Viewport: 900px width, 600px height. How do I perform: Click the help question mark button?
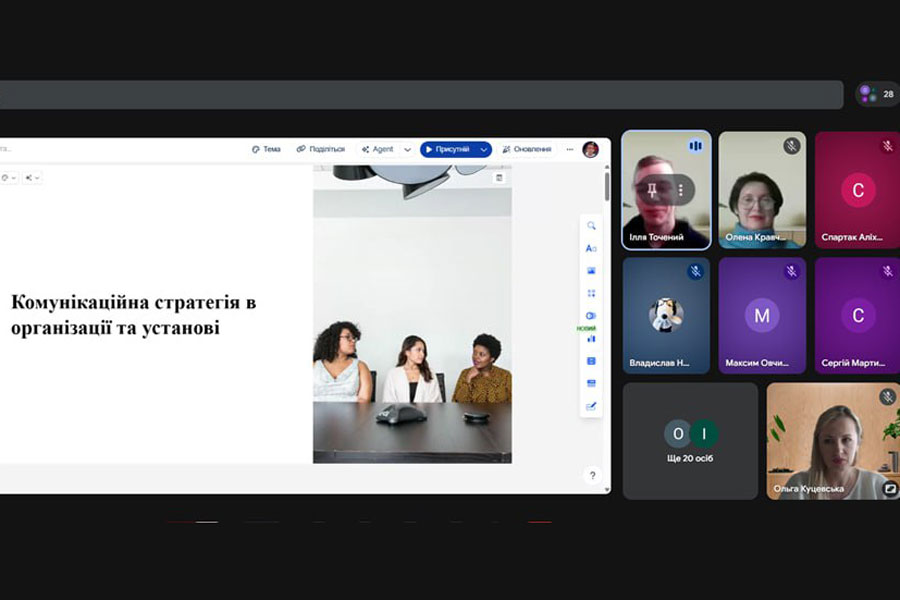(592, 476)
